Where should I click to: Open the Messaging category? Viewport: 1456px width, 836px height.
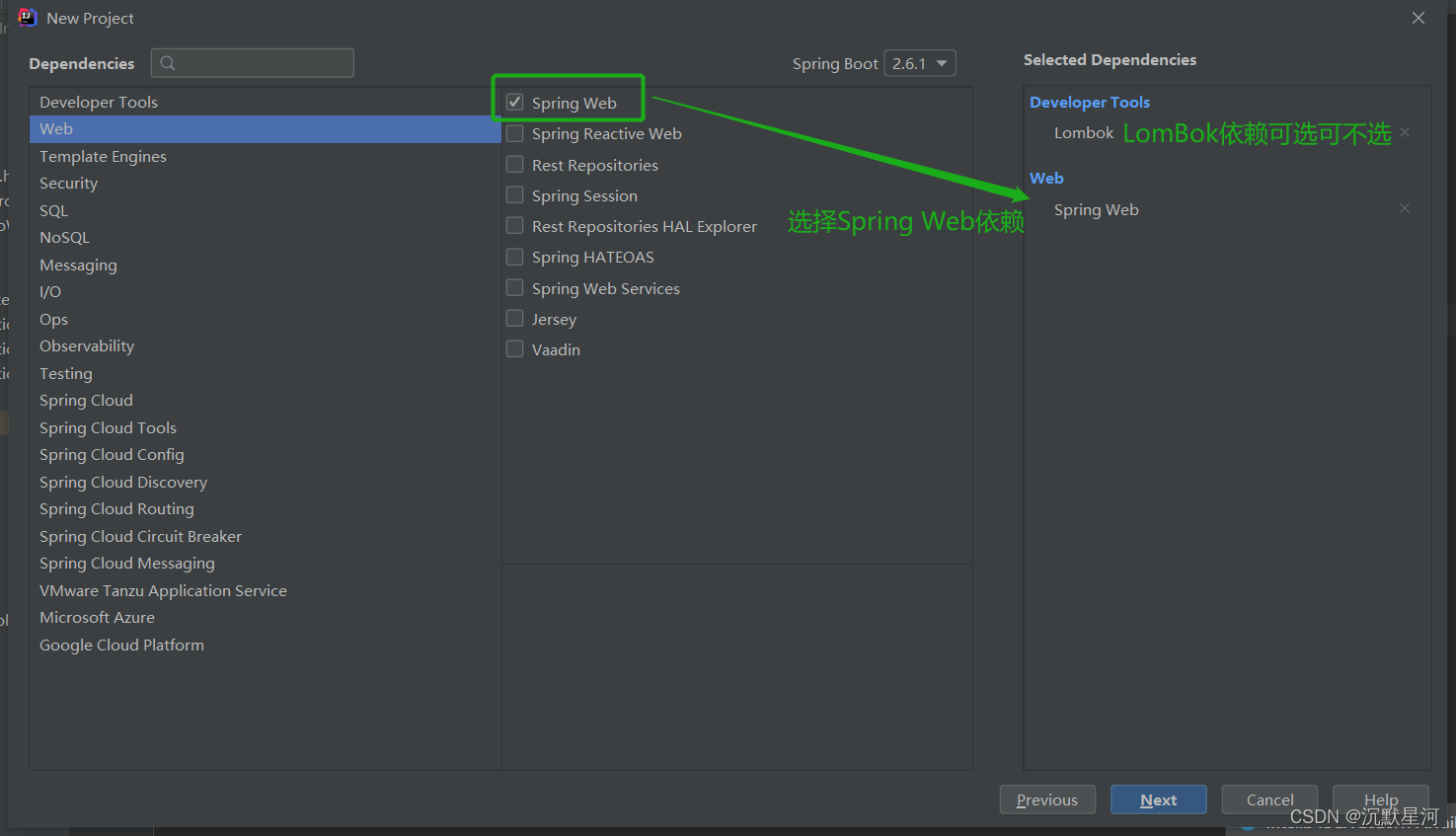tap(266, 265)
